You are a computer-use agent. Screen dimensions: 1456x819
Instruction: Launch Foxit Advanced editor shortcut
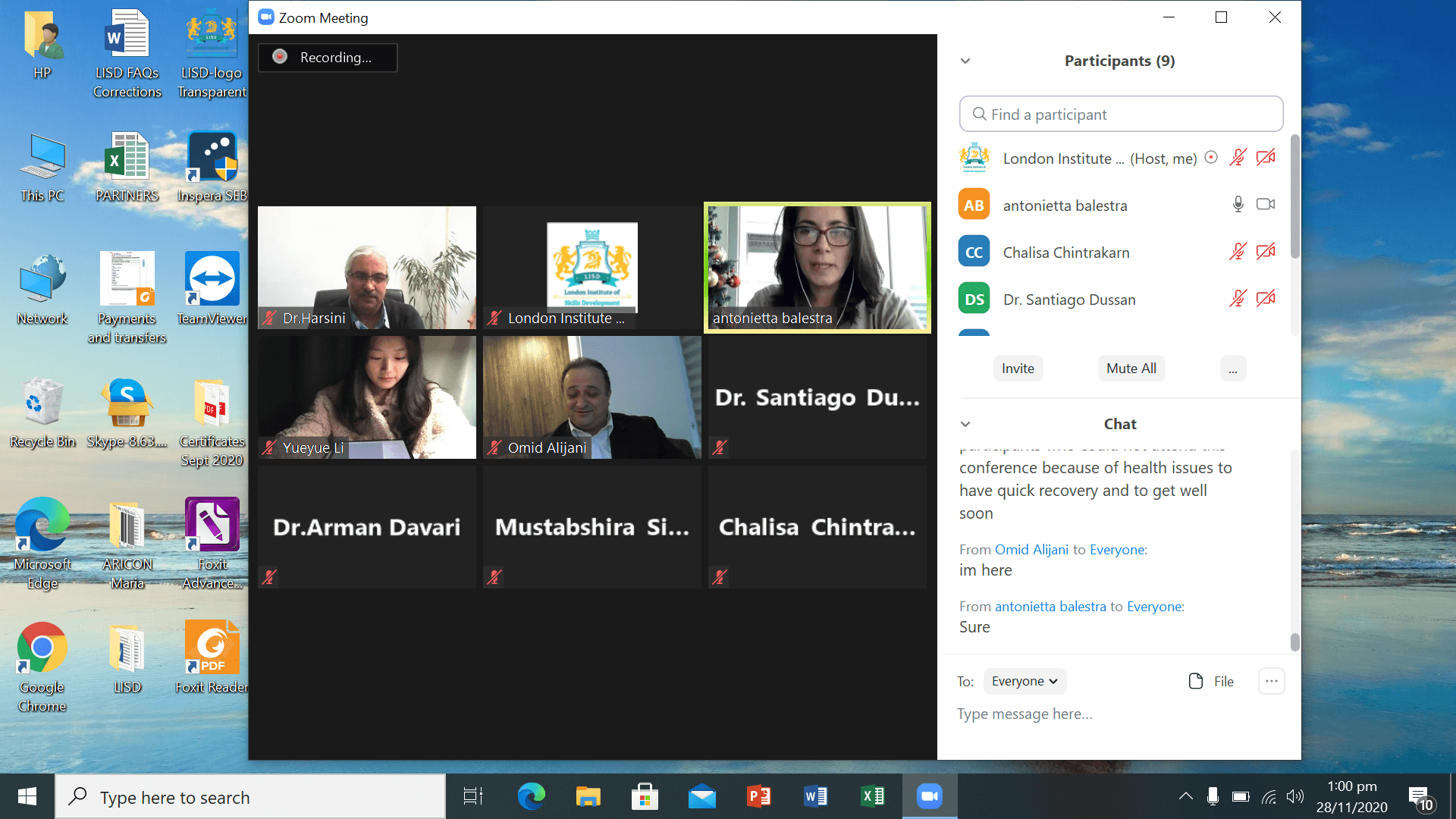[212, 544]
